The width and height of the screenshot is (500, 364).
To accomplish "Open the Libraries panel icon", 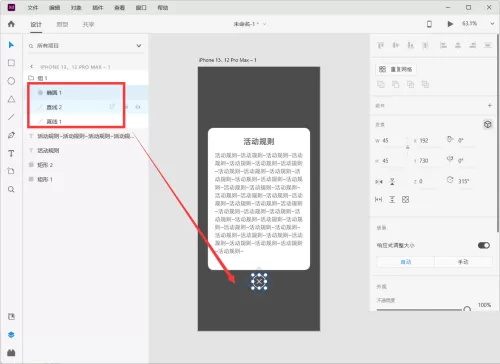I will tap(11, 317).
